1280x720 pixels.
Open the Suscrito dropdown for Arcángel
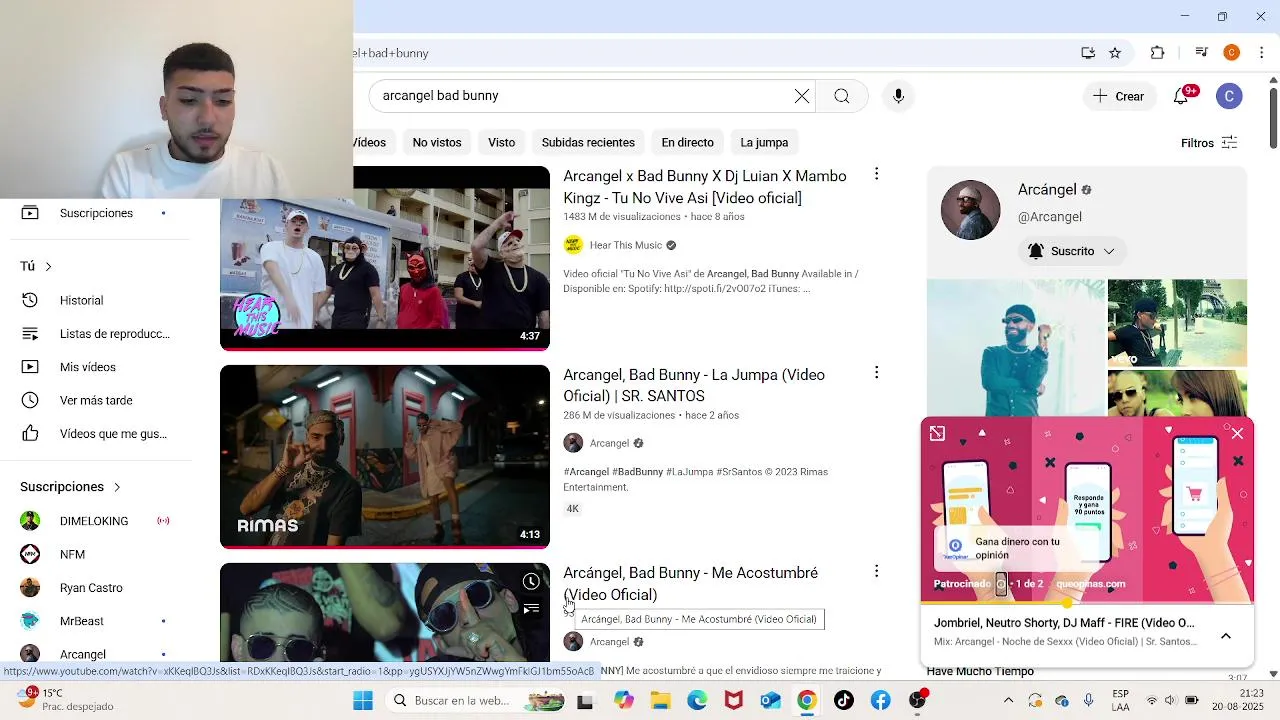coord(1071,251)
